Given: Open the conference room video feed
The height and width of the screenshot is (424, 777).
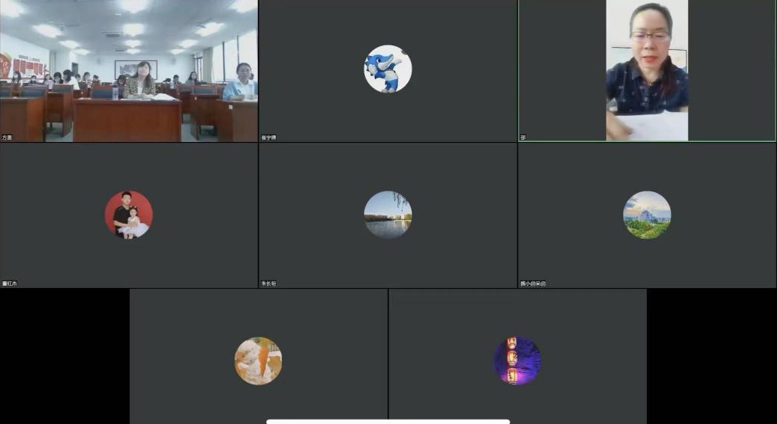Looking at the screenshot, I should tap(129, 70).
